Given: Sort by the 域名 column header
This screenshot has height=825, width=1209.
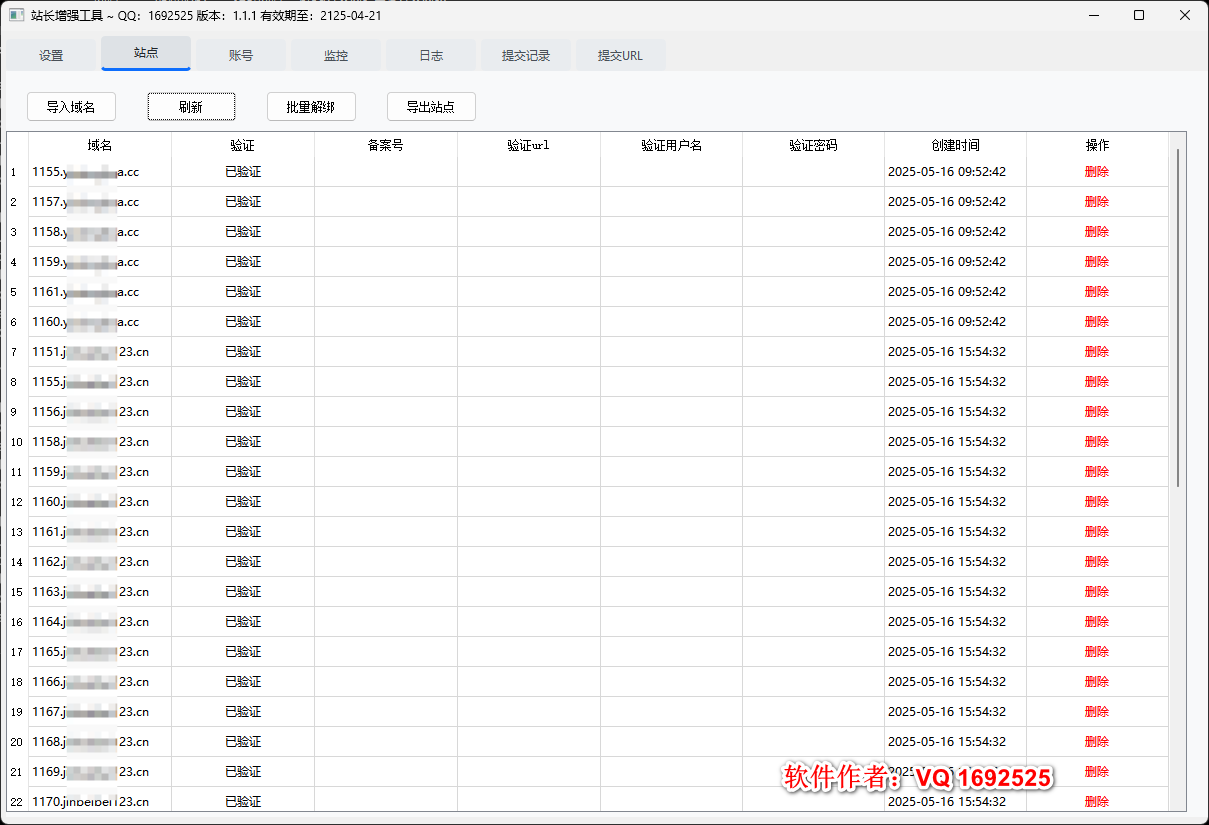Looking at the screenshot, I should (100, 145).
